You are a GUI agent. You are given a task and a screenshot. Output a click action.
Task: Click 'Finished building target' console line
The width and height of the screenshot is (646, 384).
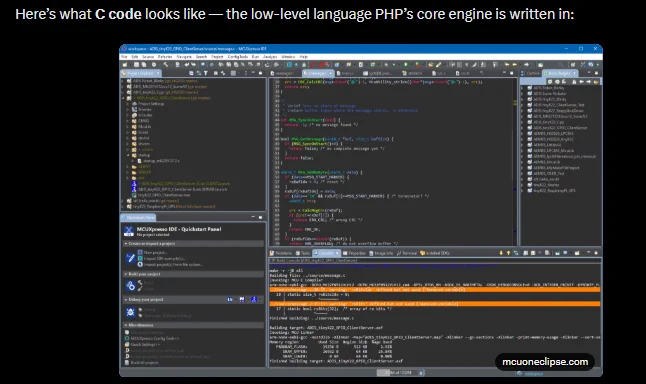tap(336, 361)
